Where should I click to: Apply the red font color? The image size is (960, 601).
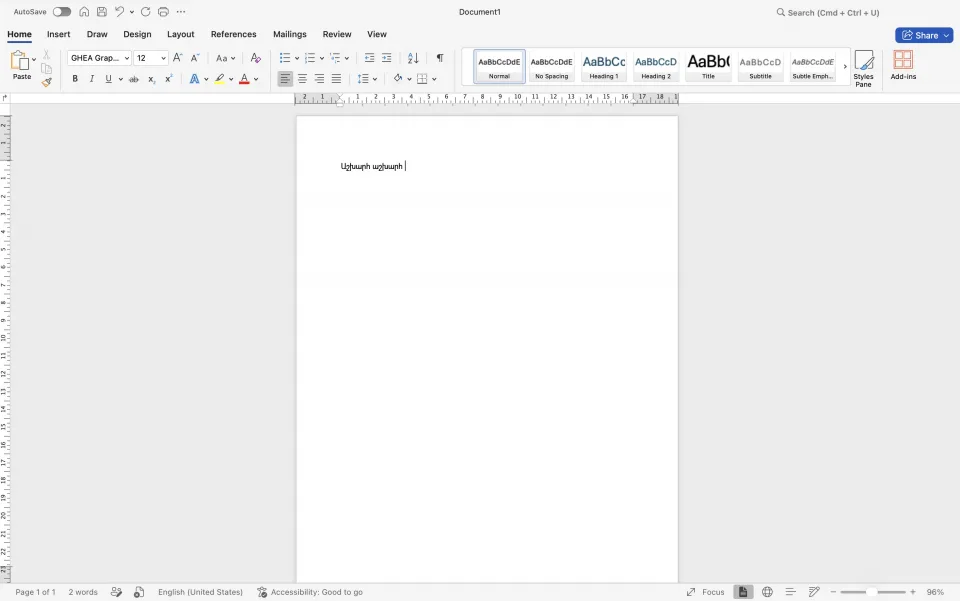click(244, 79)
